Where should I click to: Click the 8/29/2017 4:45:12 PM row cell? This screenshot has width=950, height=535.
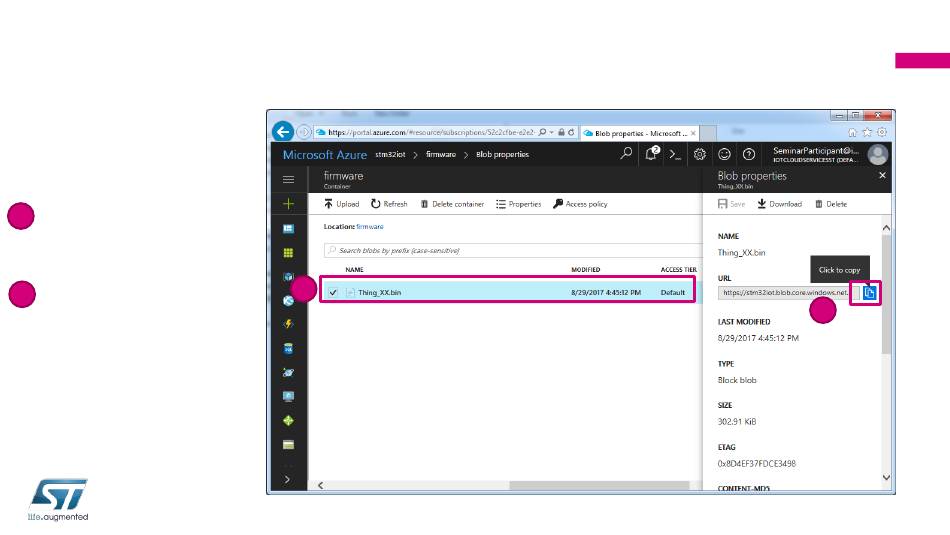click(x=606, y=292)
